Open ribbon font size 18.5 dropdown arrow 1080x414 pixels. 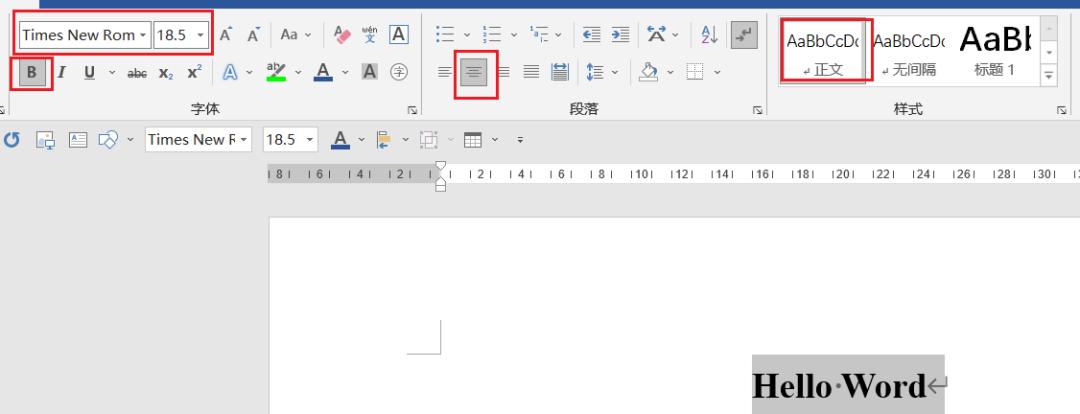coord(200,34)
